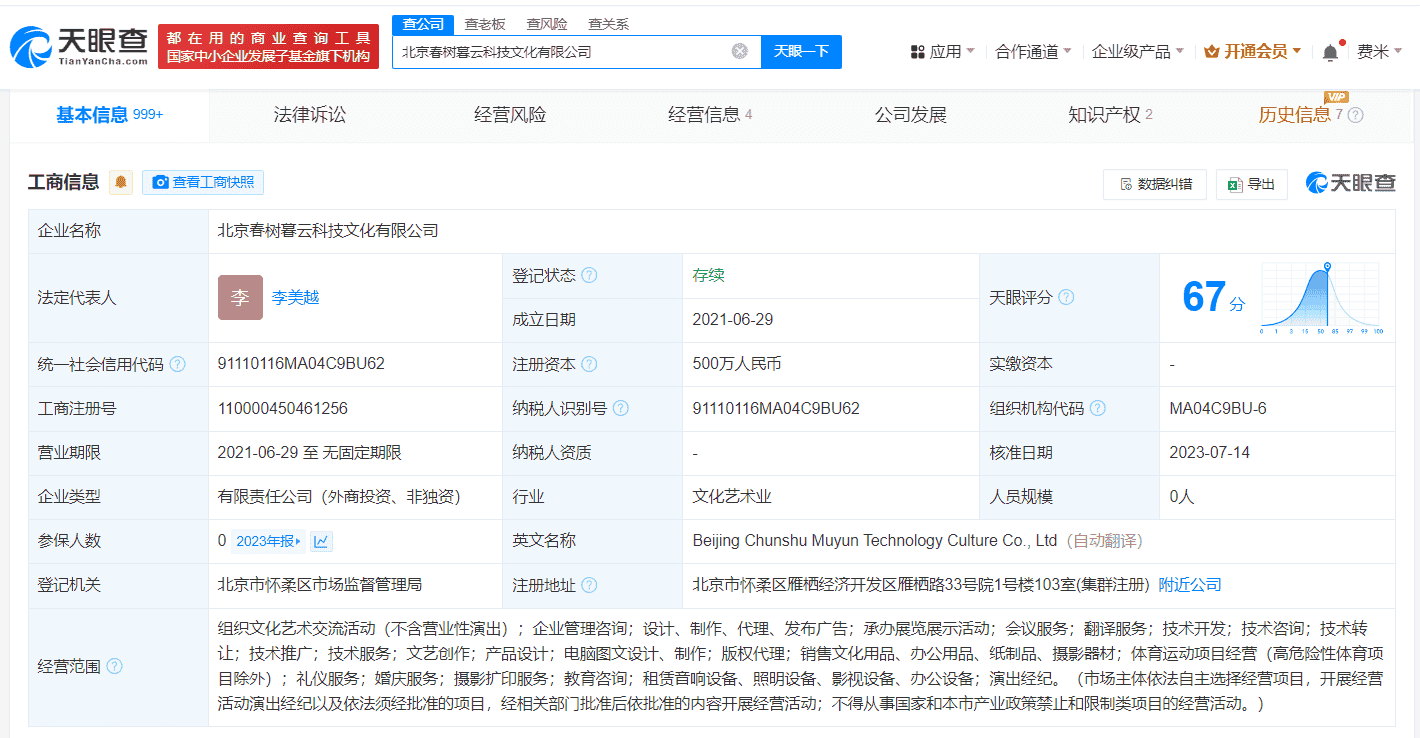Clear the search box with the X icon

(738, 51)
